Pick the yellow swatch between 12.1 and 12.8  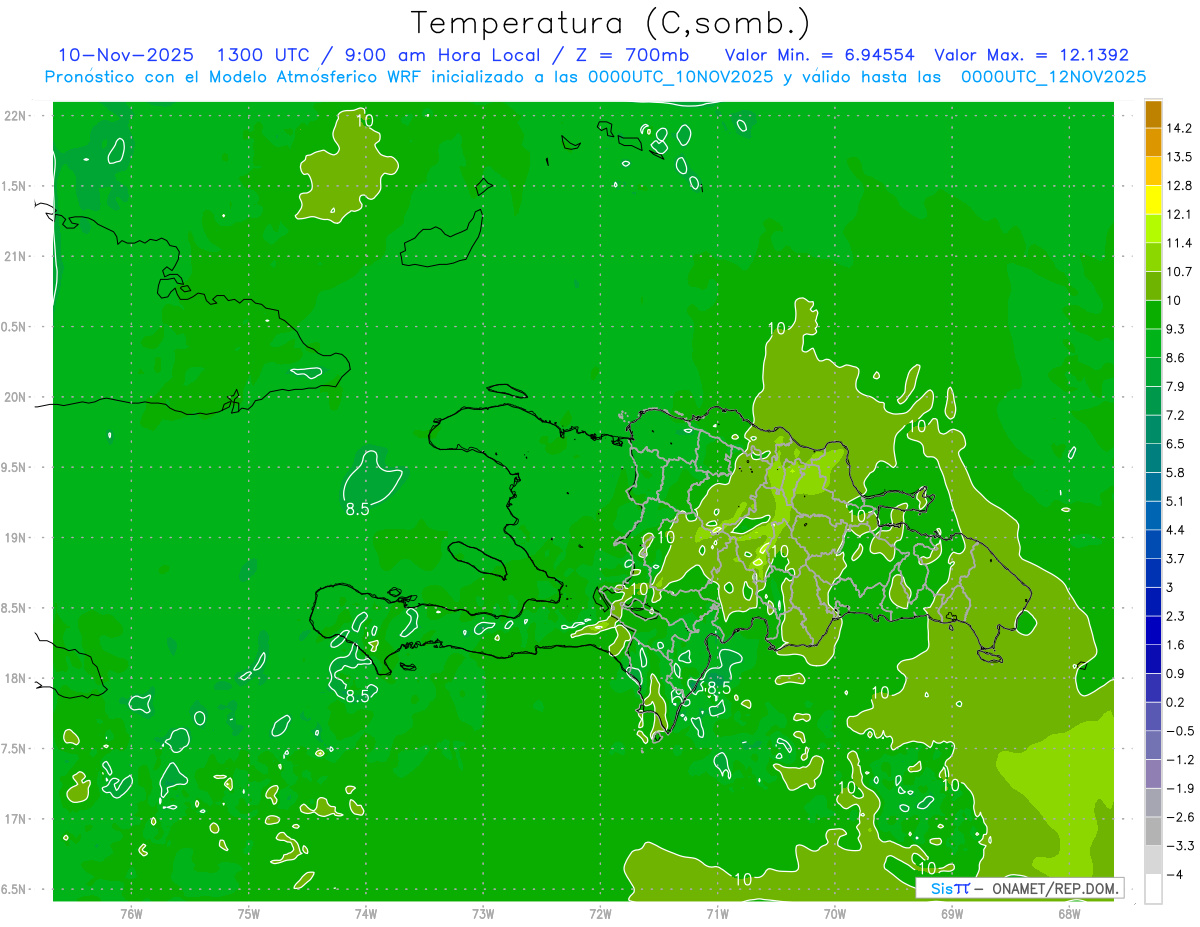point(1153,200)
